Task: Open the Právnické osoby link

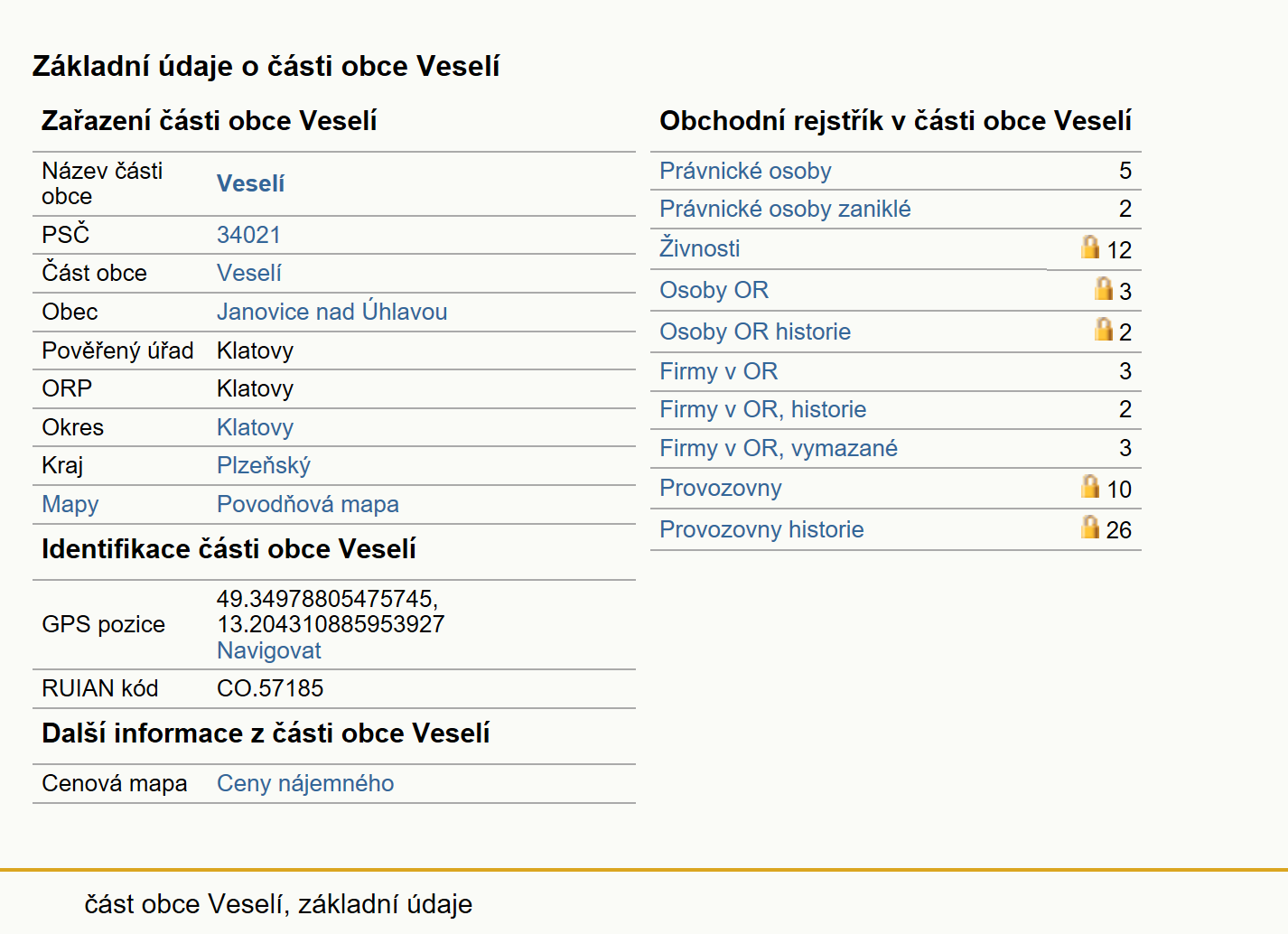Action: point(745,171)
